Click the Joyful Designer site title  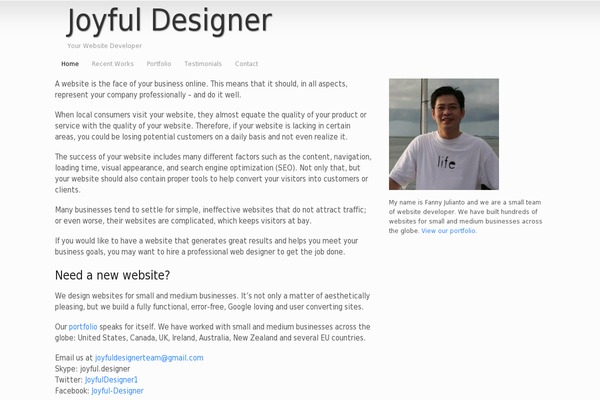pos(169,21)
